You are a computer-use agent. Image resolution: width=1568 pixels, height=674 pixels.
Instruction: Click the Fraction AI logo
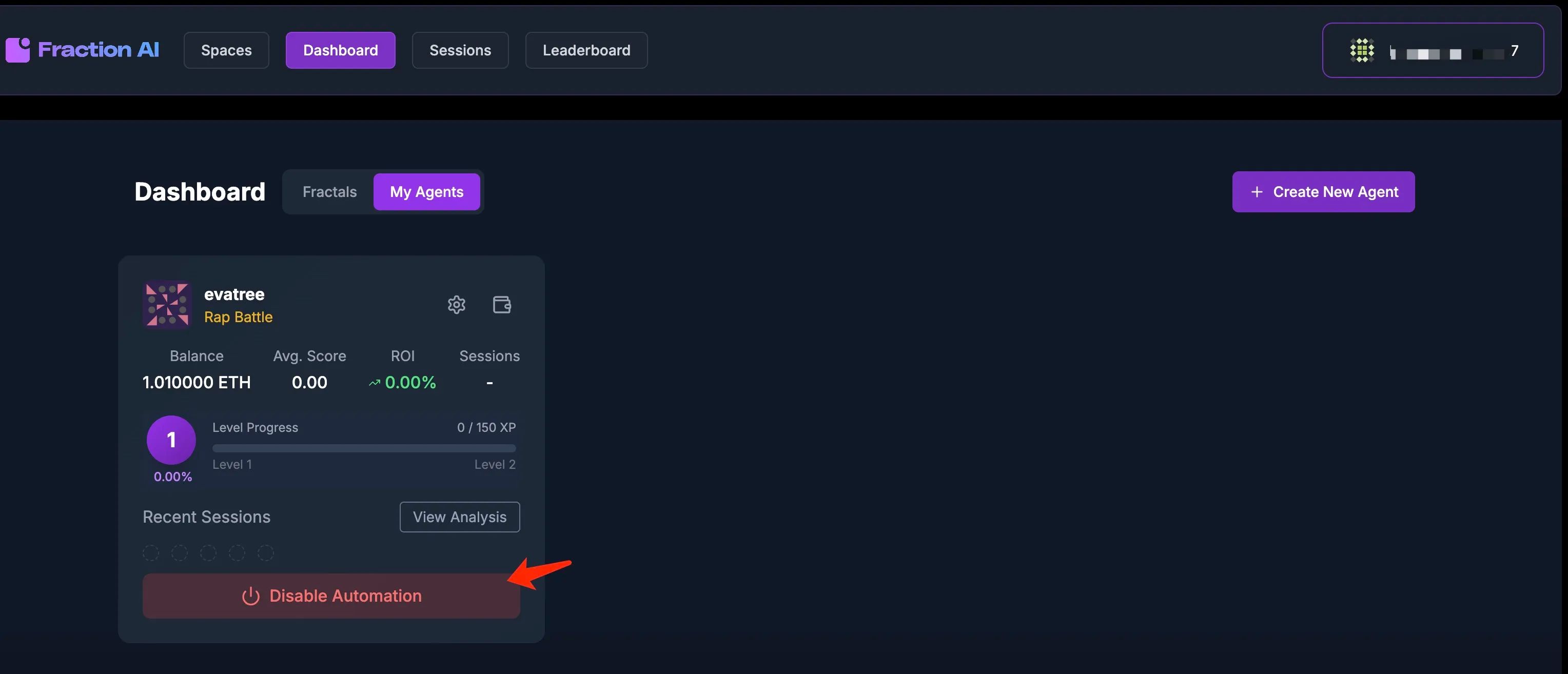[83, 50]
